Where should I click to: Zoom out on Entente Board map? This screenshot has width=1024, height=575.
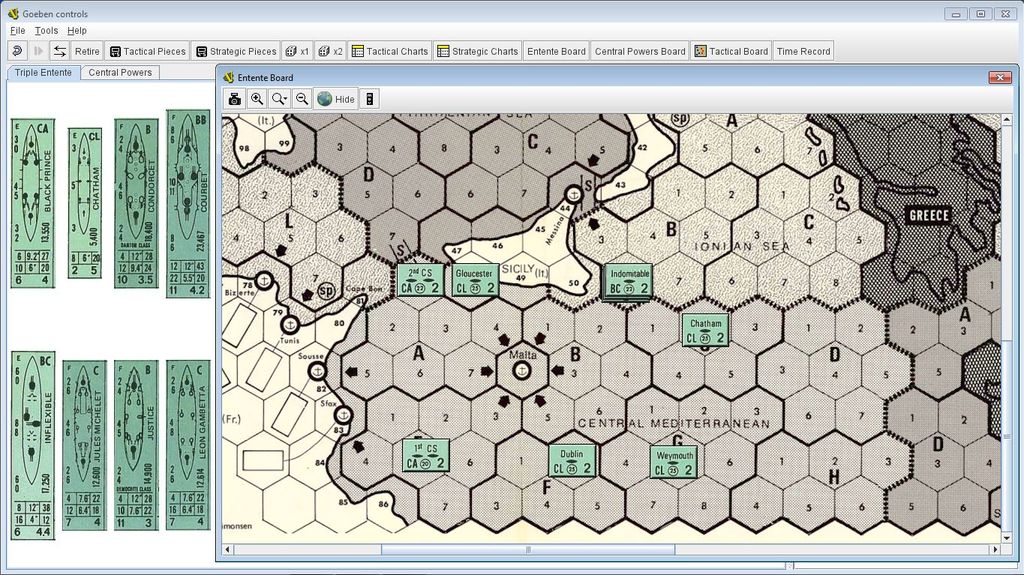[302, 99]
